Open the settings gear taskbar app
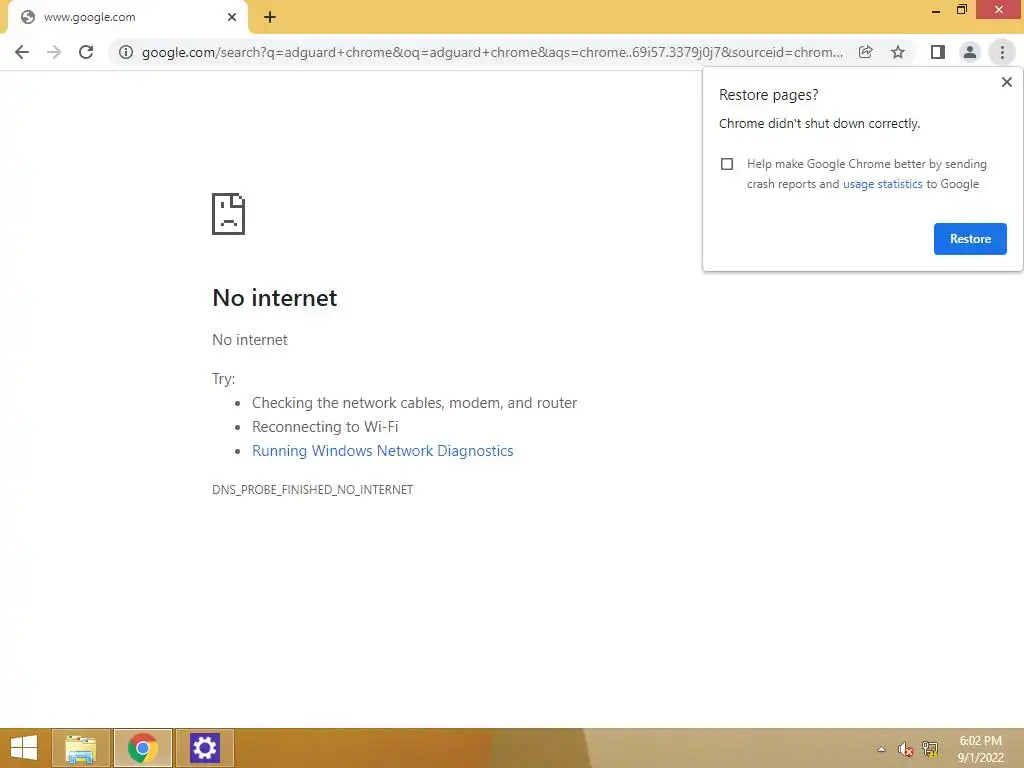1024x768 pixels. point(204,748)
